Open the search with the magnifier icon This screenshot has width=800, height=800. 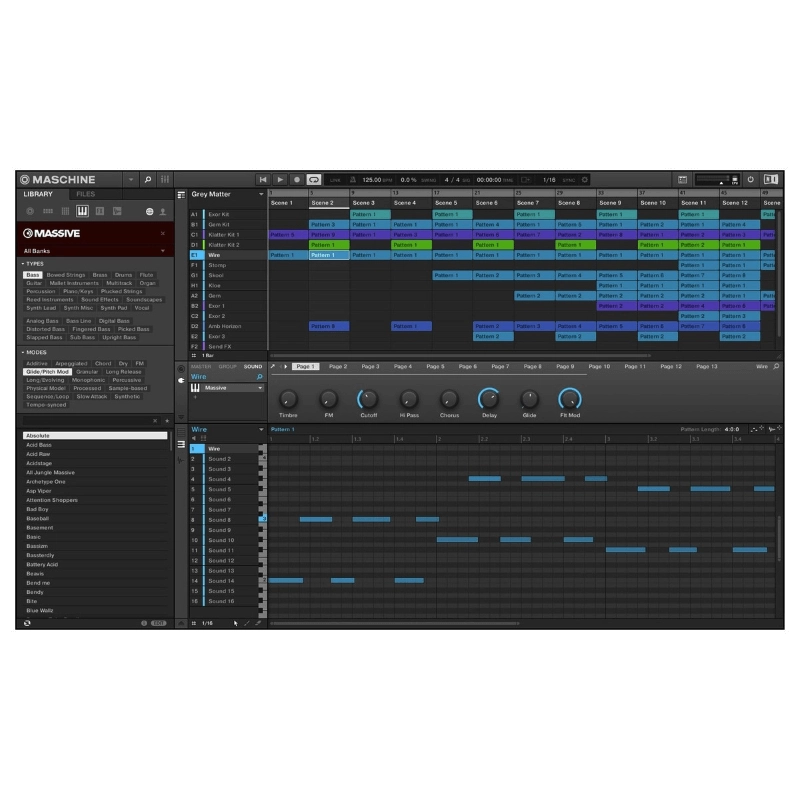pyautogui.click(x=148, y=179)
